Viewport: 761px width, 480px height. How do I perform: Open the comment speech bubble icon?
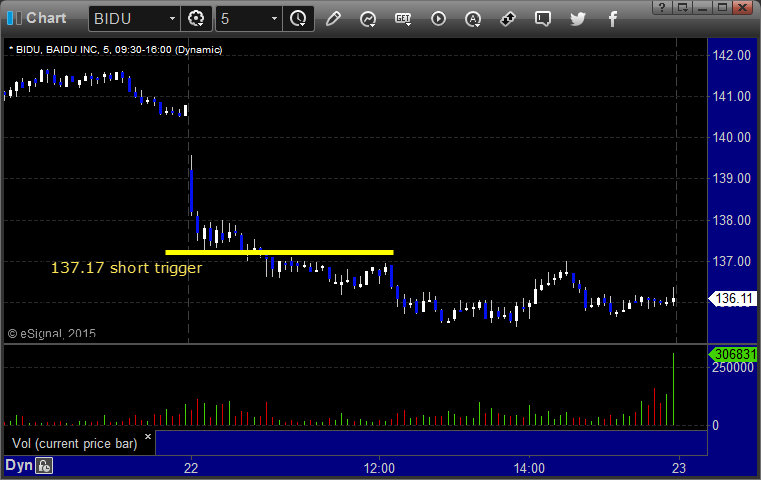[543, 19]
